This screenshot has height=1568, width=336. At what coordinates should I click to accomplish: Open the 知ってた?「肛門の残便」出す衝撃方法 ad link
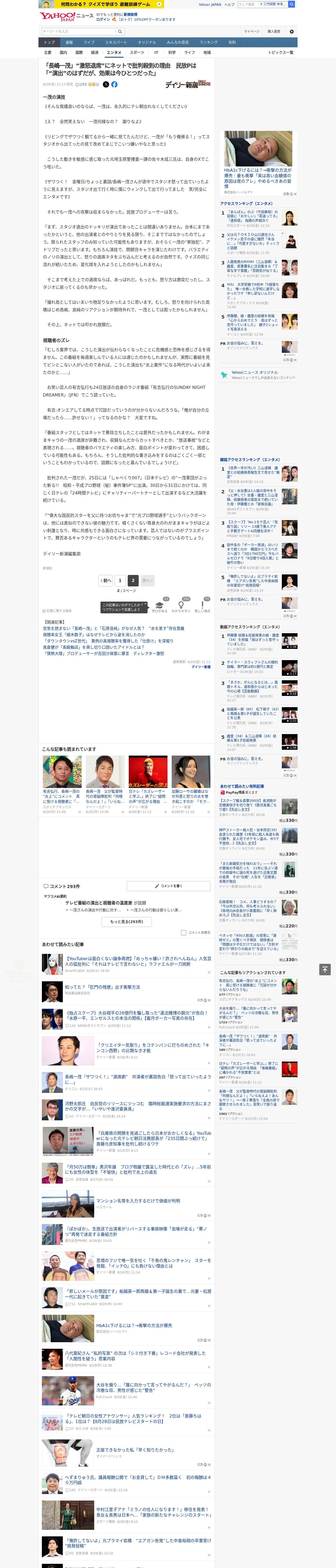pyautogui.click(x=102, y=987)
